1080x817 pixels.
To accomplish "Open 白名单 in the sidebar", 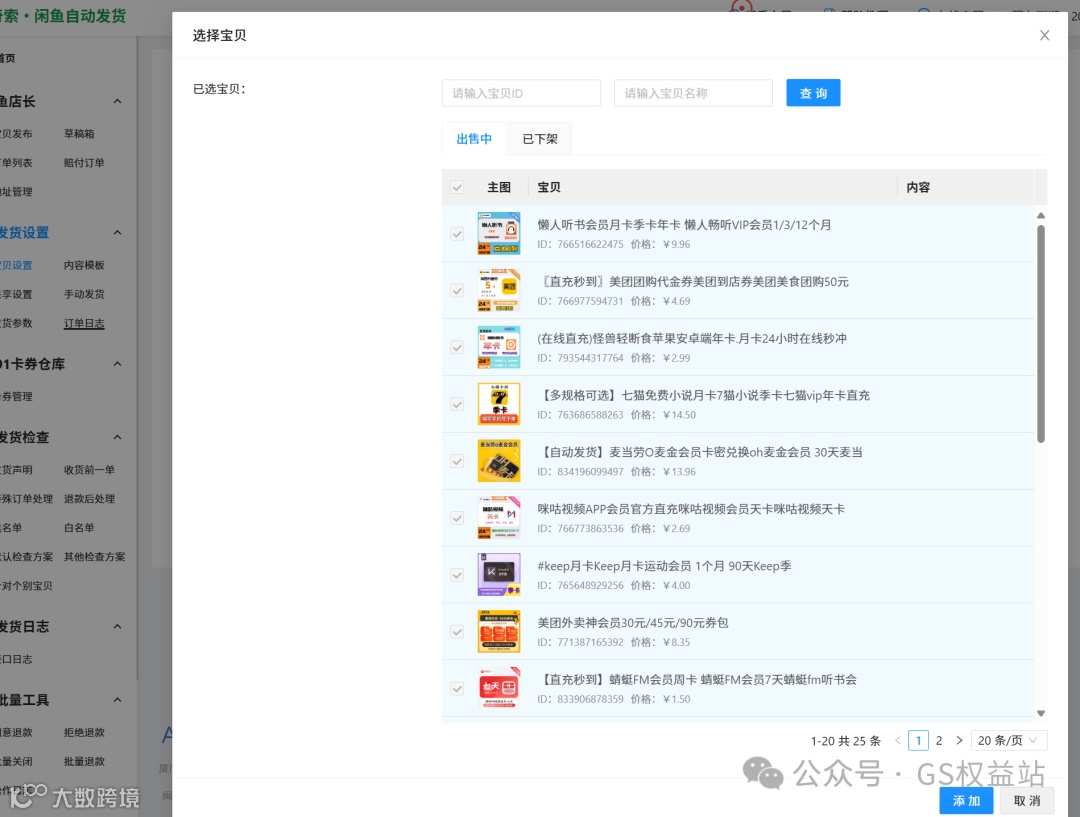I will pos(79,528).
